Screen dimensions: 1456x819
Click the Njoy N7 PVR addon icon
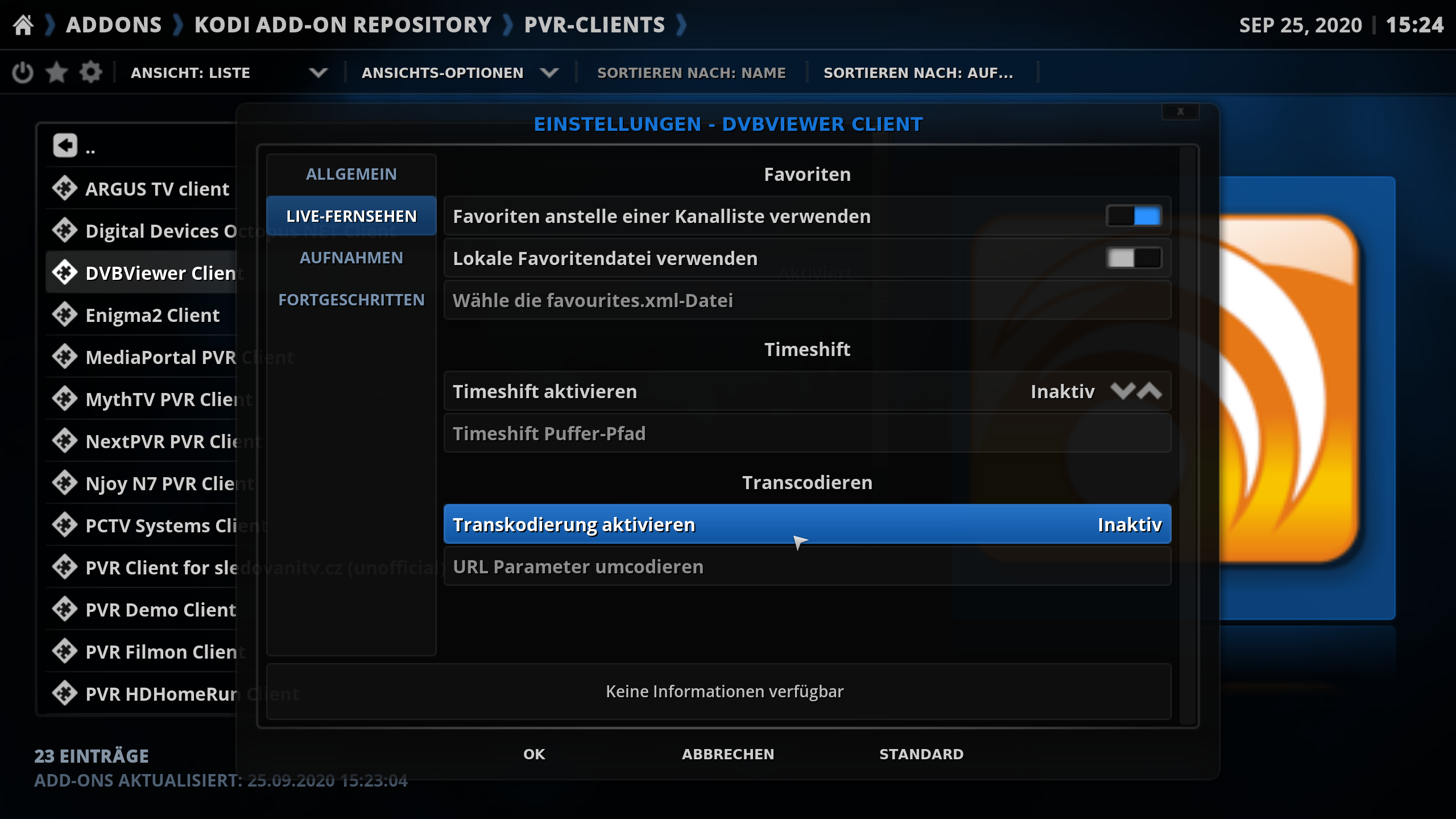pos(65,483)
